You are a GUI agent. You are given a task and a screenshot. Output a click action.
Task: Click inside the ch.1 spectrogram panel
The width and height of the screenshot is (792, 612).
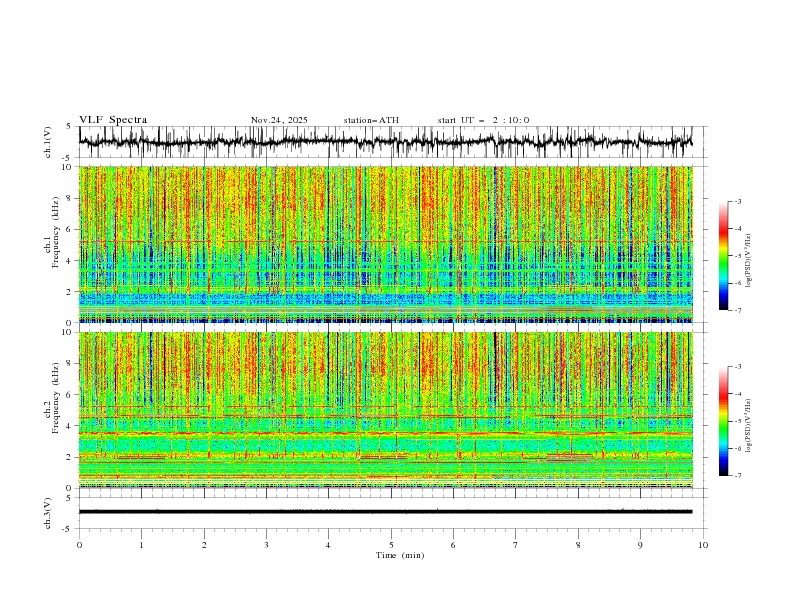(x=385, y=244)
